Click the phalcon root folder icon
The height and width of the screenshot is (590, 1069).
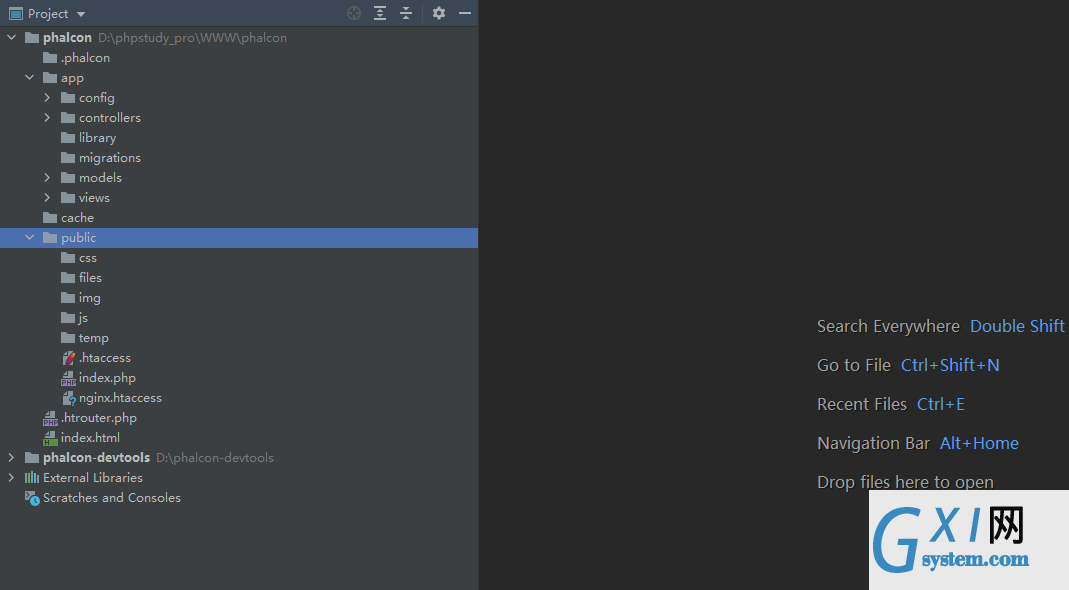[x=32, y=38]
